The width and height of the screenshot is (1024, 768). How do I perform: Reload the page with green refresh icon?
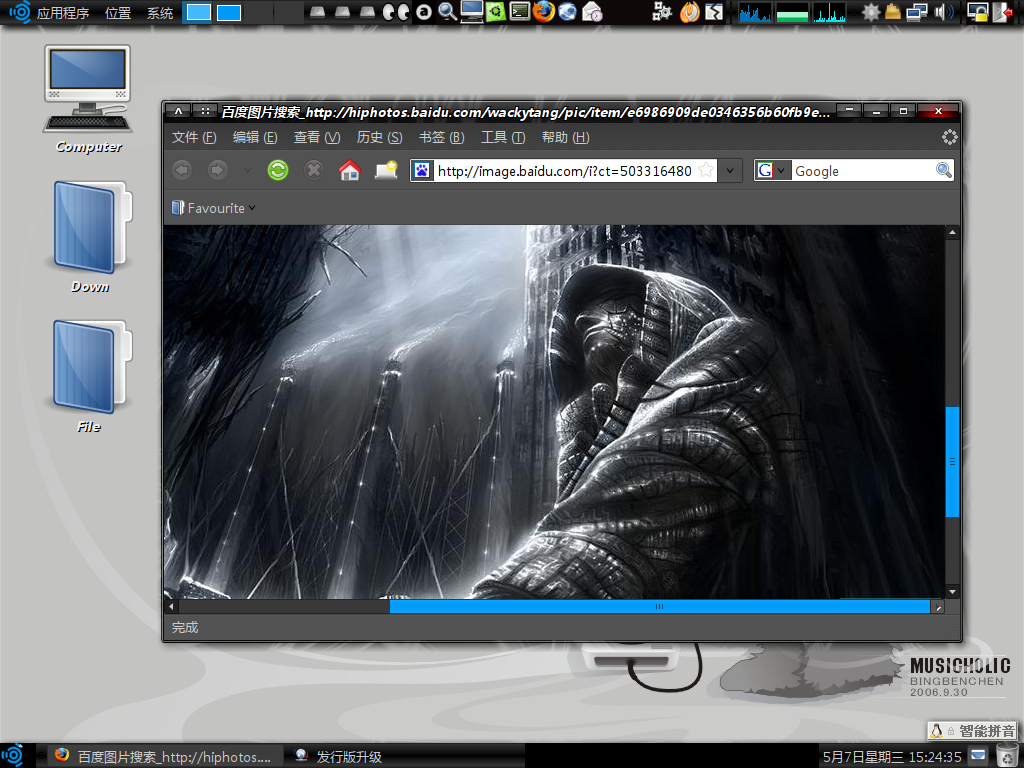[278, 170]
